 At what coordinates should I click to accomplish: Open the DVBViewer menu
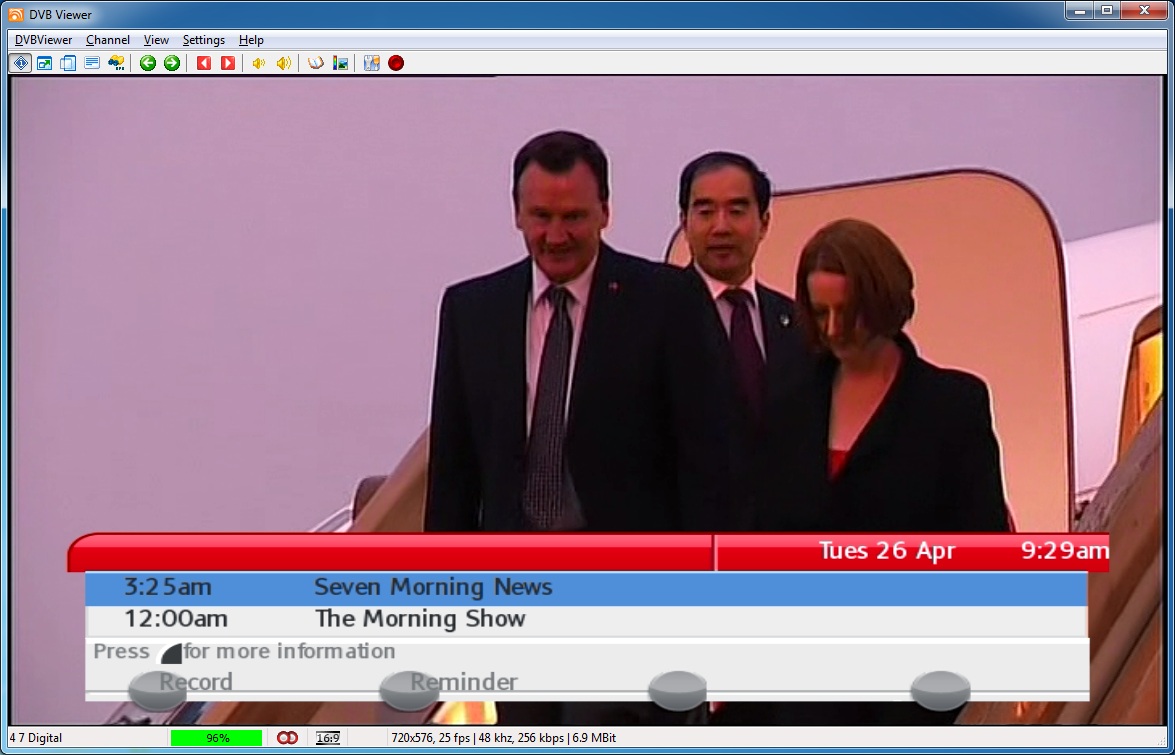tap(43, 40)
